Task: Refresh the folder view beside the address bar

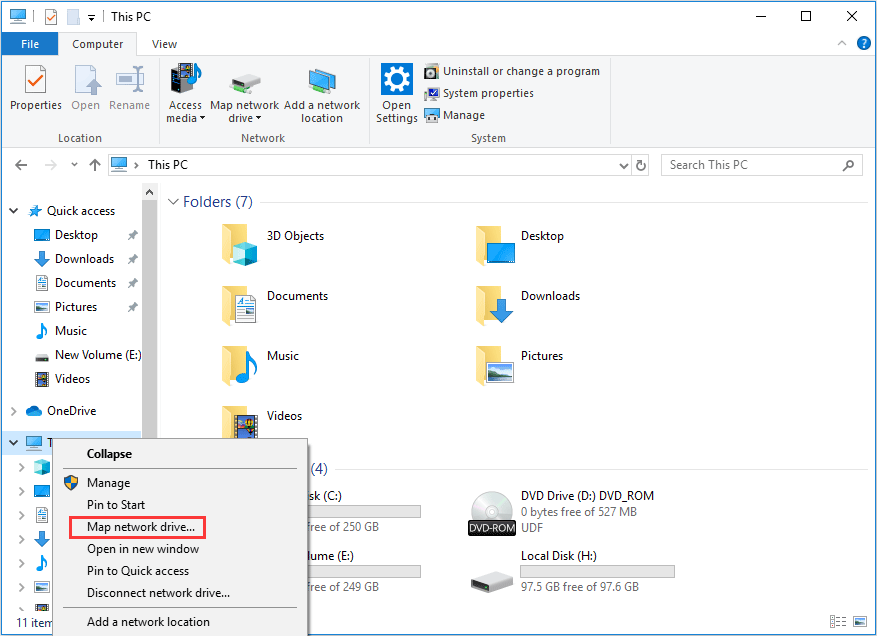Action: pos(641,164)
